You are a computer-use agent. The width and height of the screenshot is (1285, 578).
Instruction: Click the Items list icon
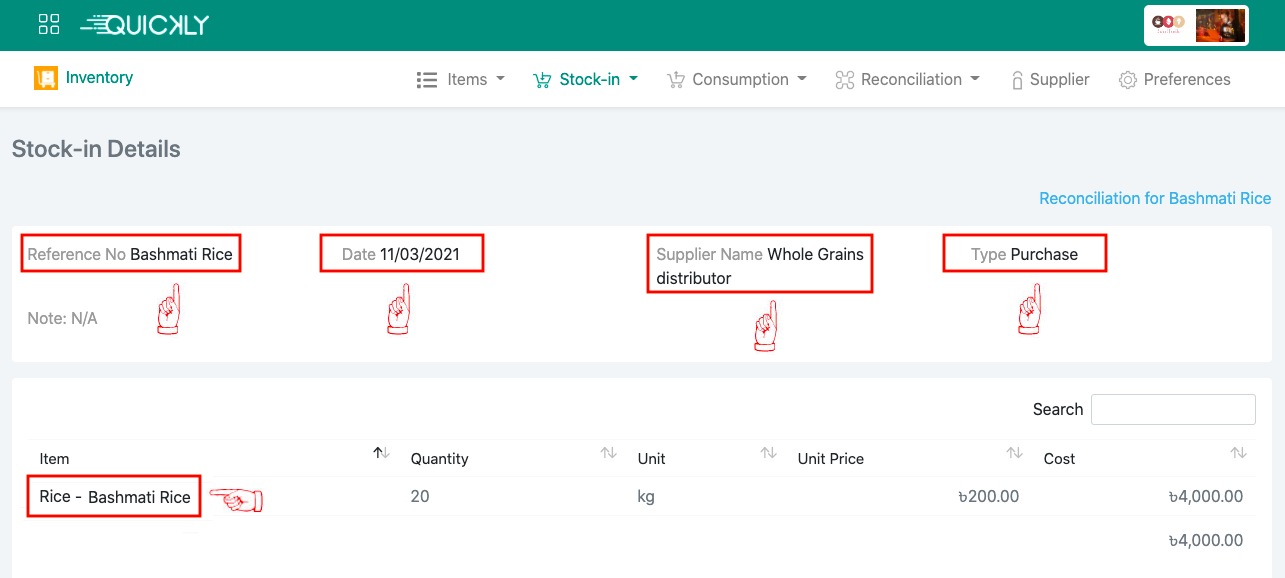click(427, 80)
